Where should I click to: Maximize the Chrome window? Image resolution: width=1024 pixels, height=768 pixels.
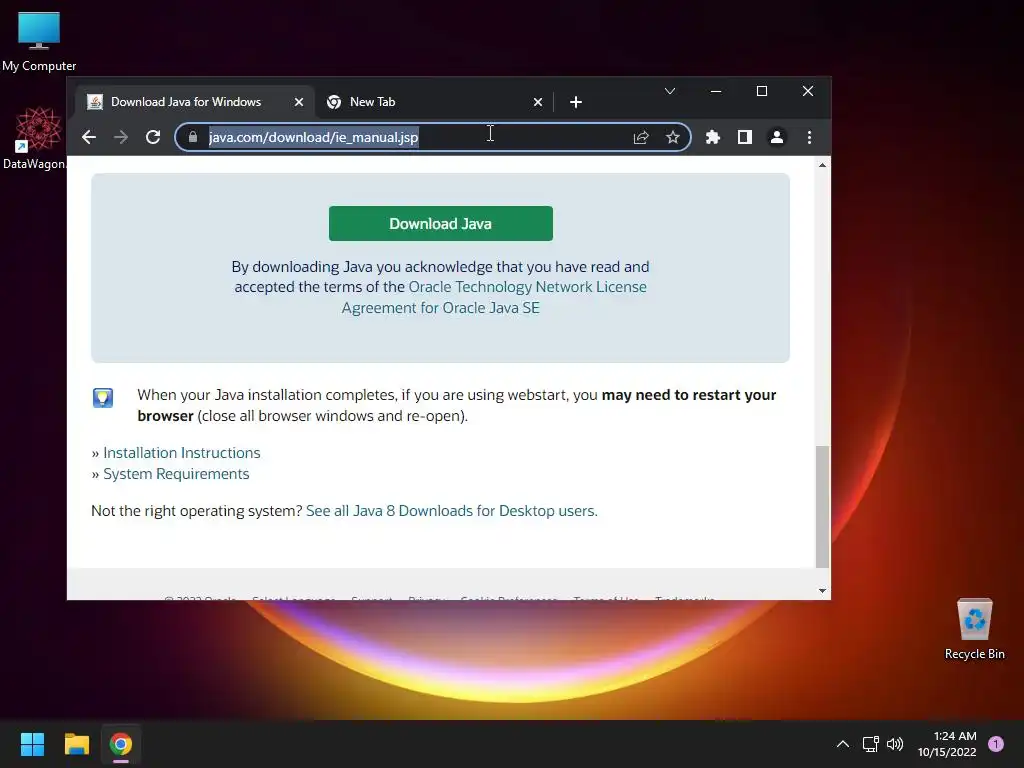coord(761,91)
